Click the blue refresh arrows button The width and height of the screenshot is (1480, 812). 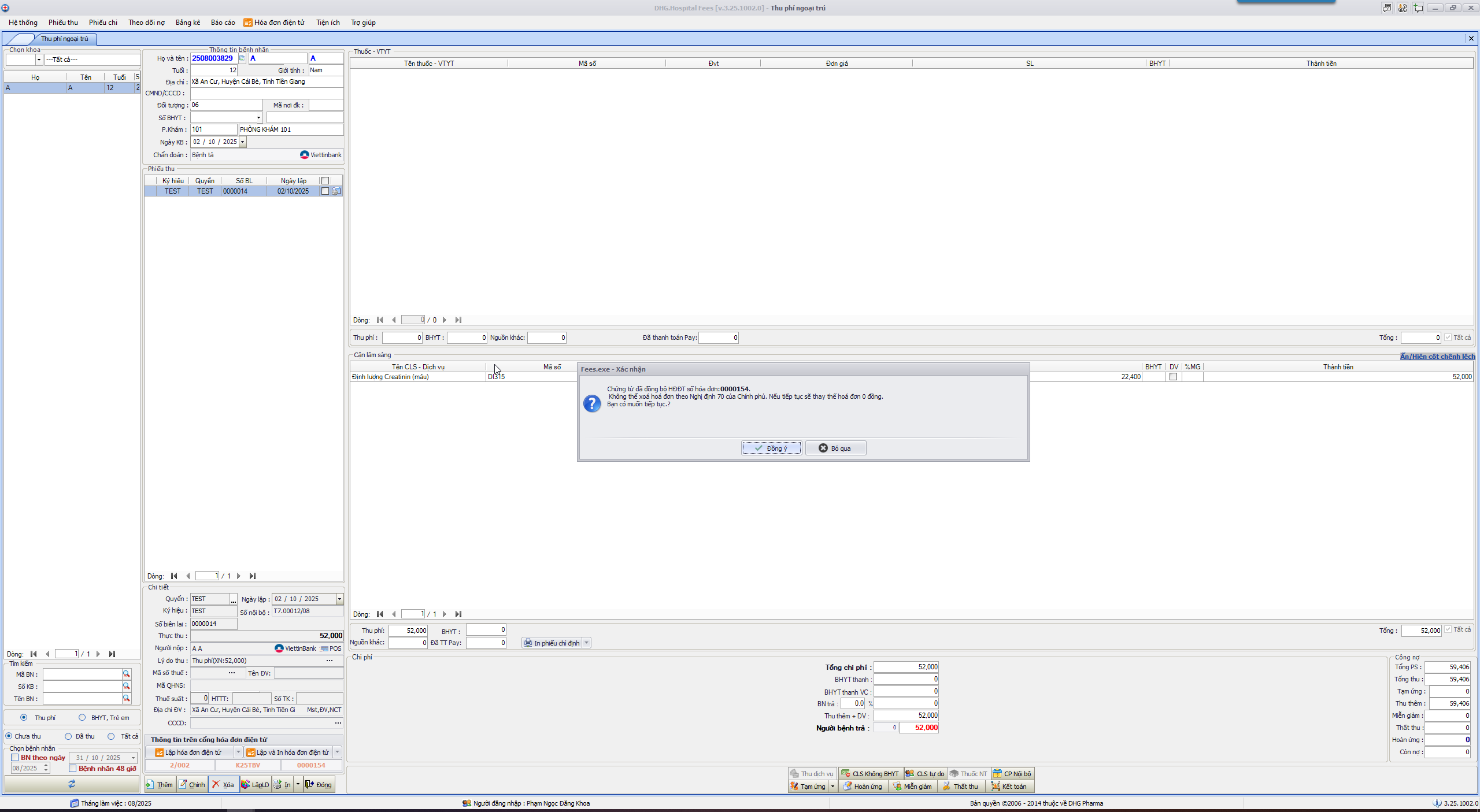pyautogui.click(x=72, y=784)
